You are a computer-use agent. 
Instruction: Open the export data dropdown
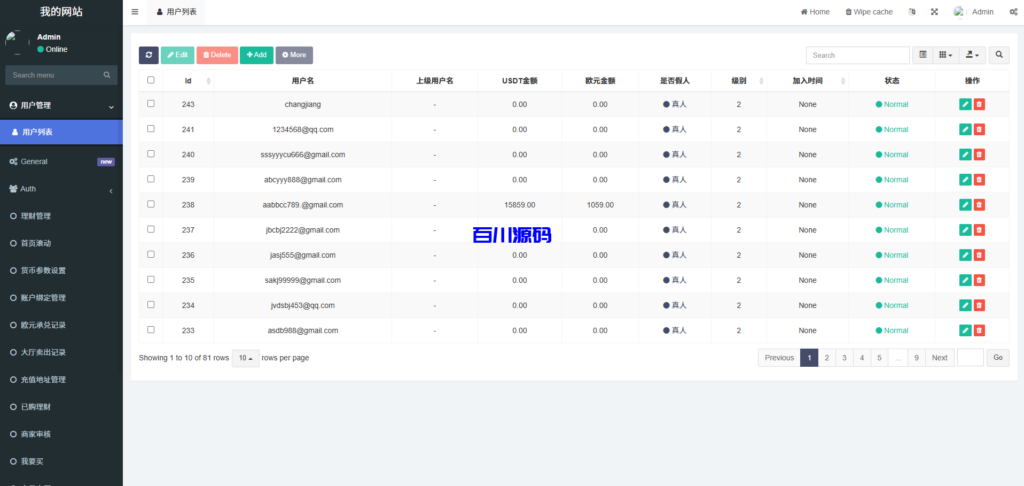pos(972,56)
